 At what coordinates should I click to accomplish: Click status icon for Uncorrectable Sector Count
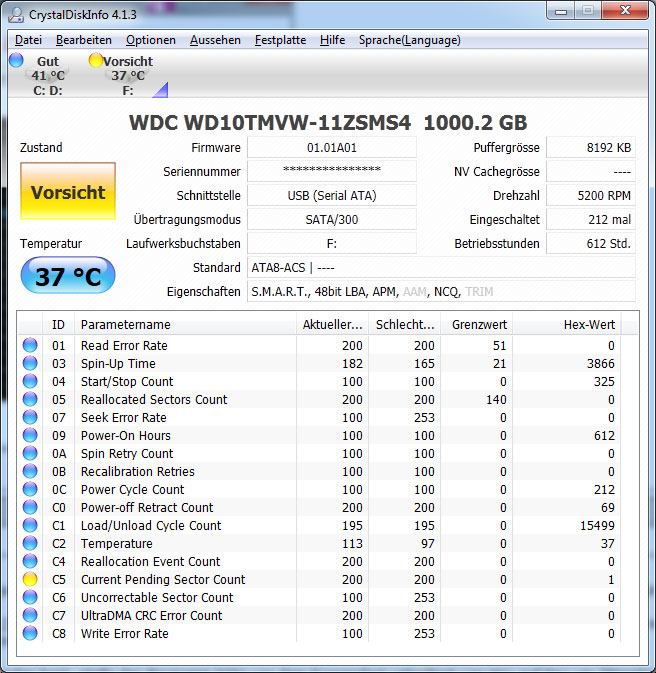30,597
